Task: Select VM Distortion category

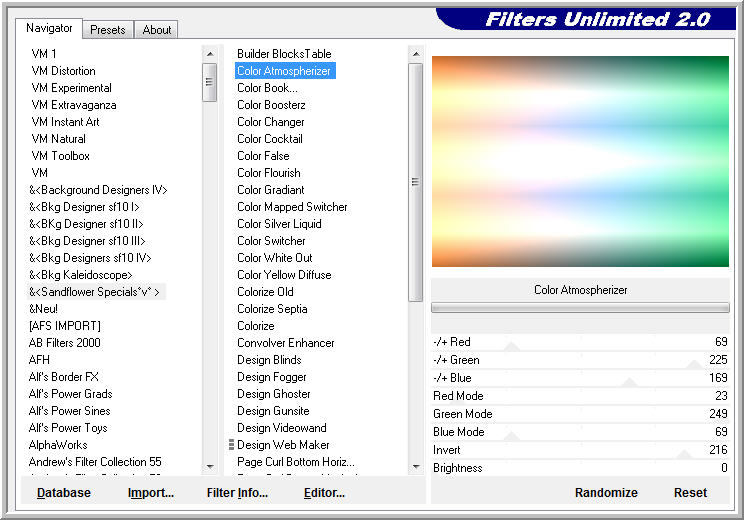Action: point(63,71)
